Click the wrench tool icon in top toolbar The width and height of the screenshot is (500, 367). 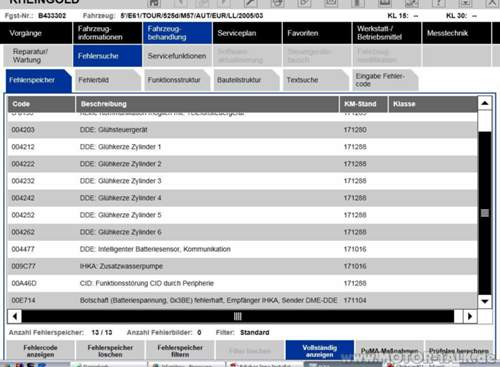point(250,3)
